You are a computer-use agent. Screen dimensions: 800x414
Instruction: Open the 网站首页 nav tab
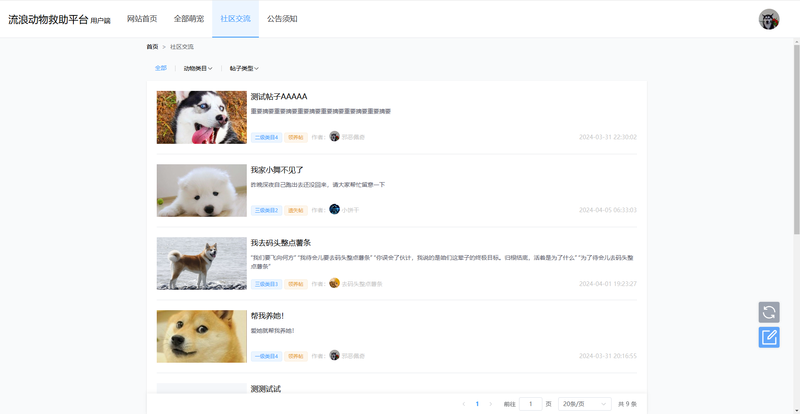click(142, 19)
